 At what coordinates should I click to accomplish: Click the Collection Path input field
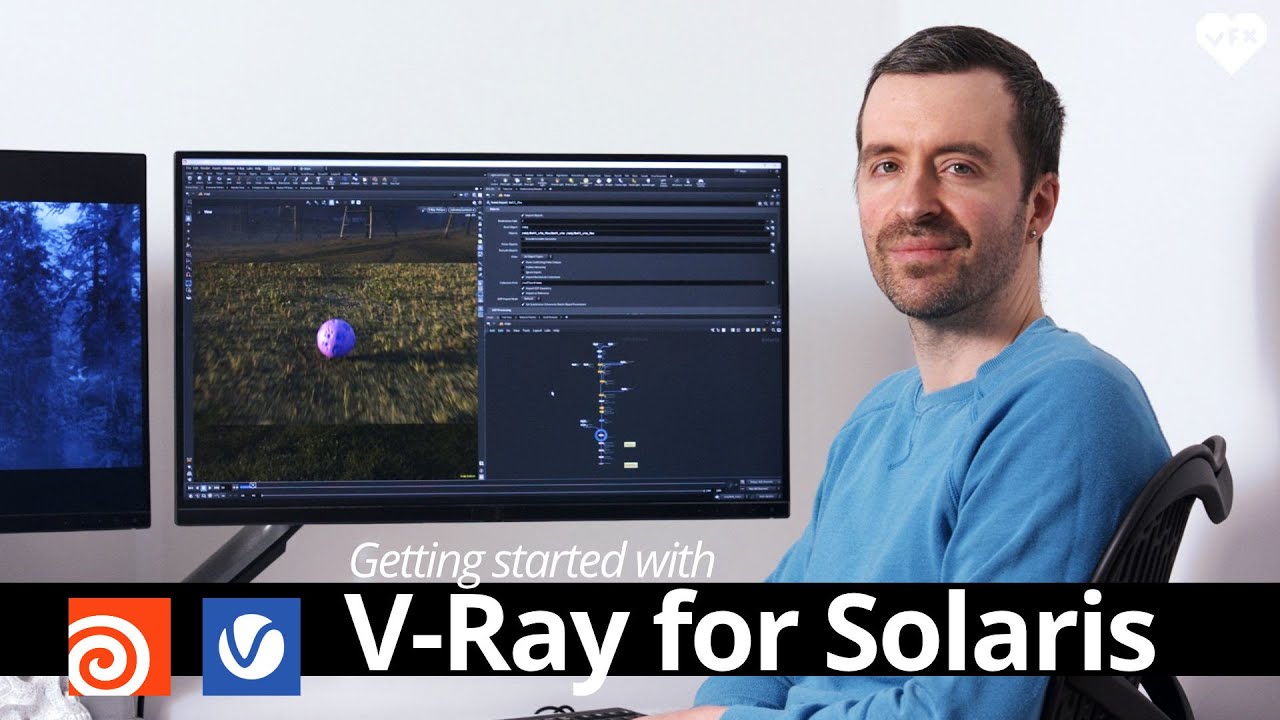tap(642, 283)
